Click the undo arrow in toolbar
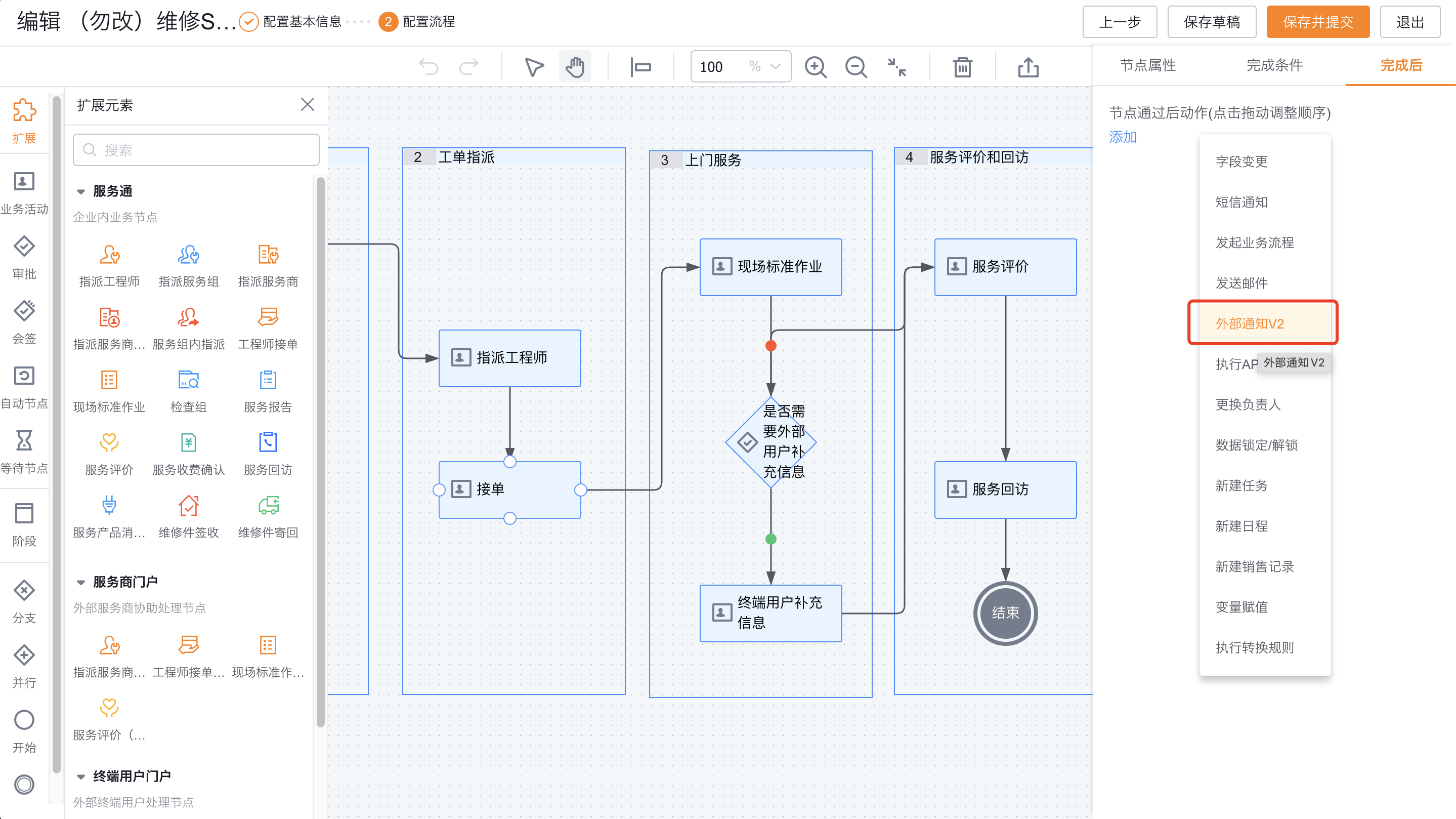The image size is (1456, 819). pyautogui.click(x=429, y=67)
